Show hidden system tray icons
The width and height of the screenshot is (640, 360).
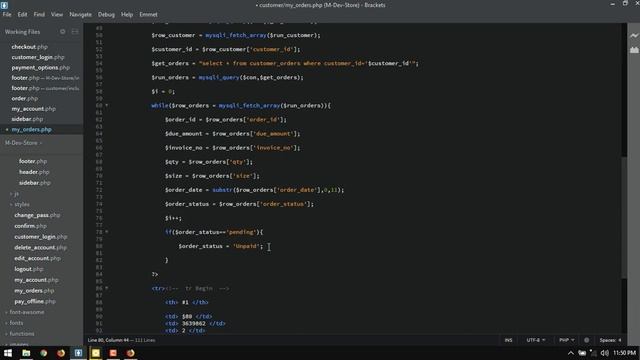(x=571, y=353)
